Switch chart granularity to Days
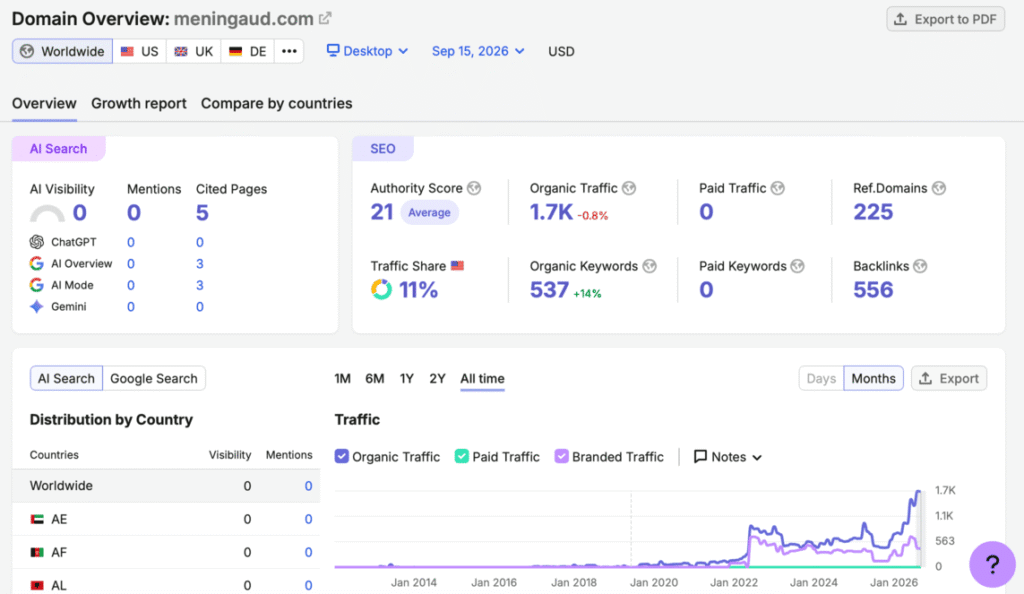 click(821, 379)
